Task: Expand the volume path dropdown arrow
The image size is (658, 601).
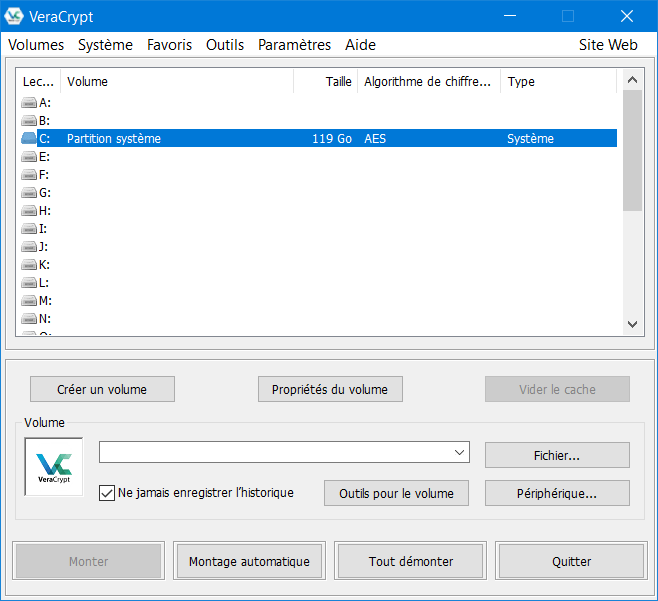Action: [460, 452]
